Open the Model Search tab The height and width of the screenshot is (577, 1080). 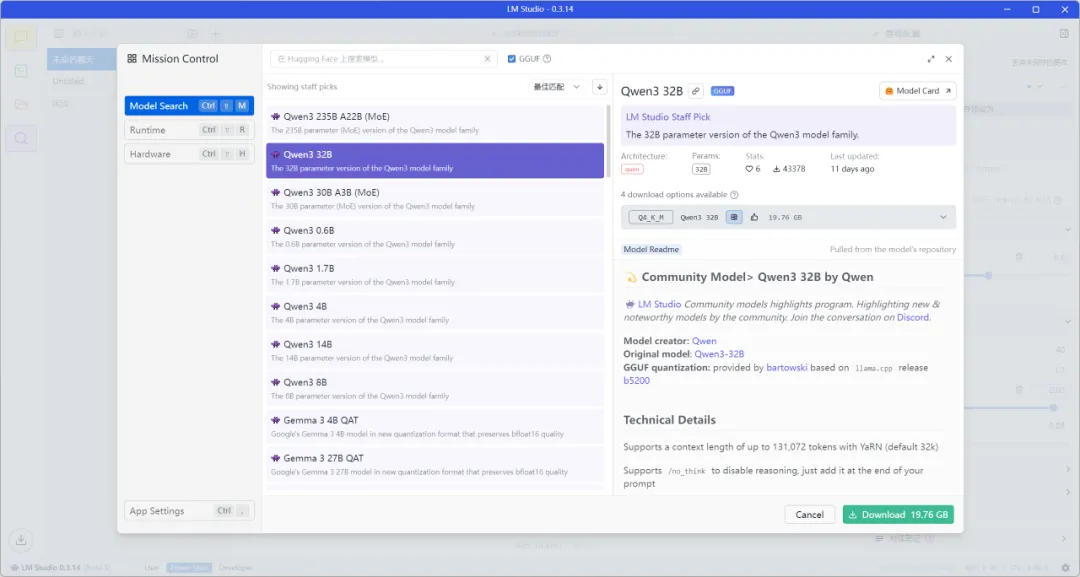click(189, 106)
